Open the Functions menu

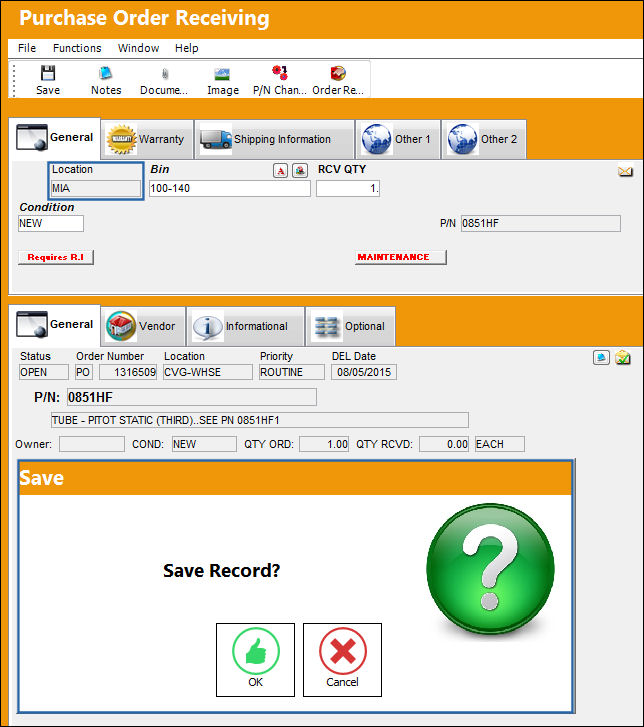click(77, 48)
